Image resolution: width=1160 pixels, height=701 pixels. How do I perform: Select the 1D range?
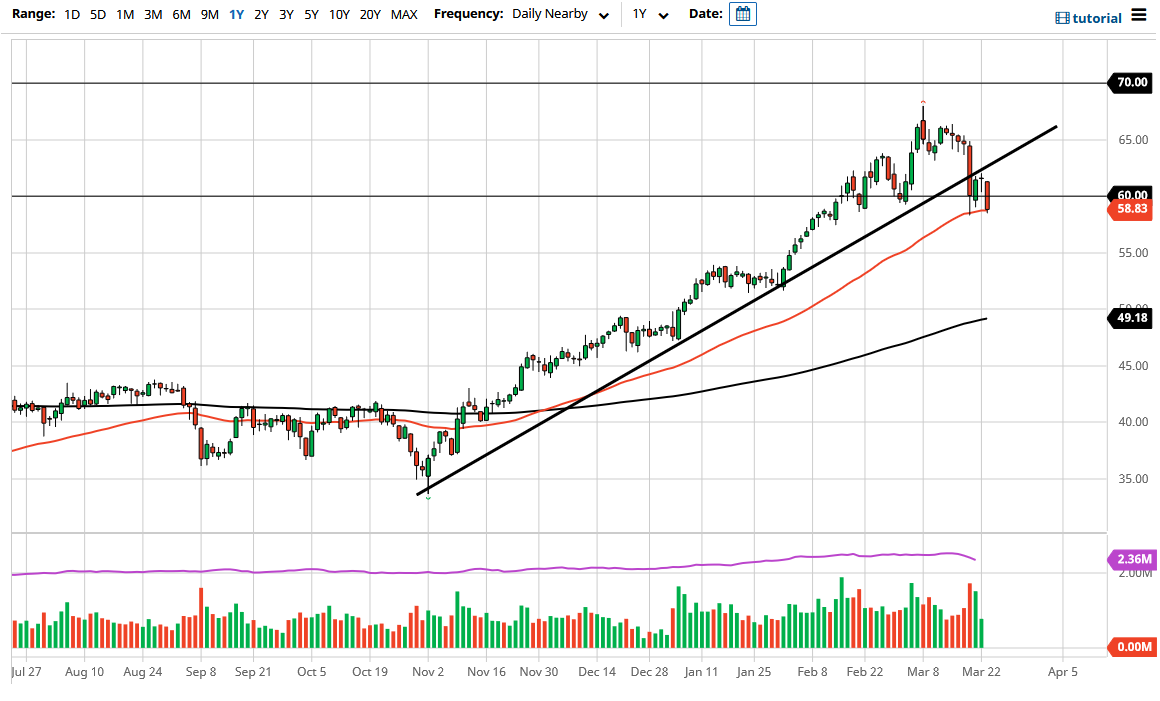[71, 15]
